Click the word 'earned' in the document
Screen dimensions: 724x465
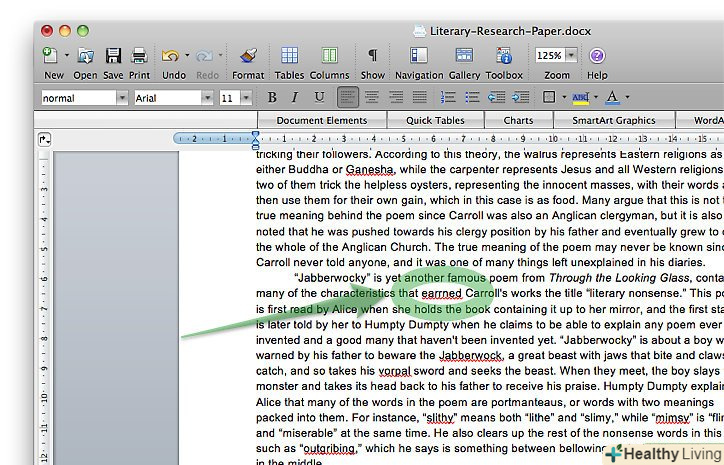pos(441,294)
